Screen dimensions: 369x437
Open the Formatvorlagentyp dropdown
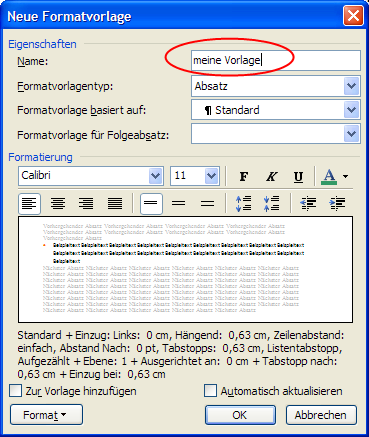(276, 86)
